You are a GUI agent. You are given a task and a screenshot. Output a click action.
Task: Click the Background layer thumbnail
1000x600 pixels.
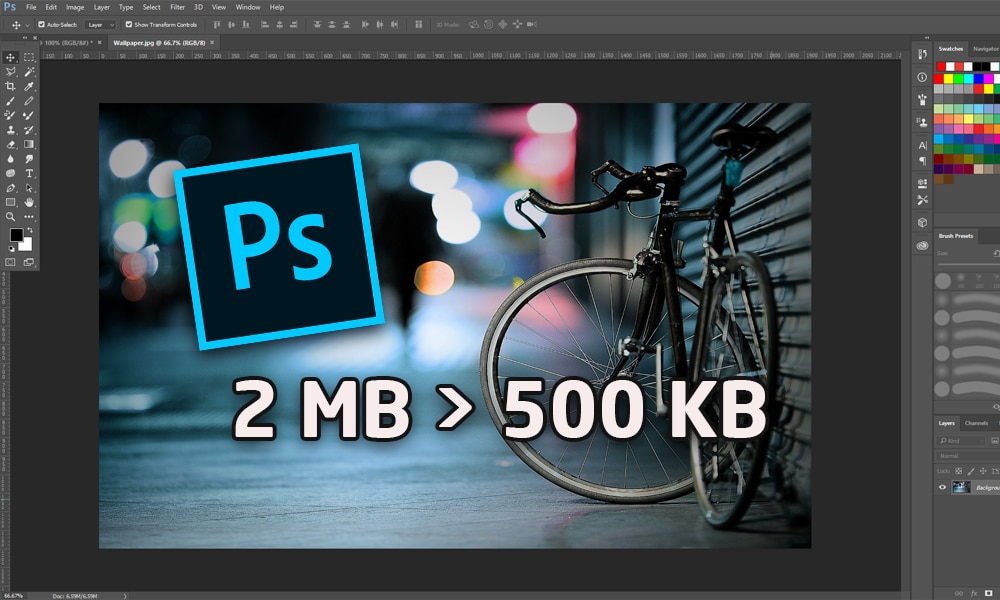point(961,488)
